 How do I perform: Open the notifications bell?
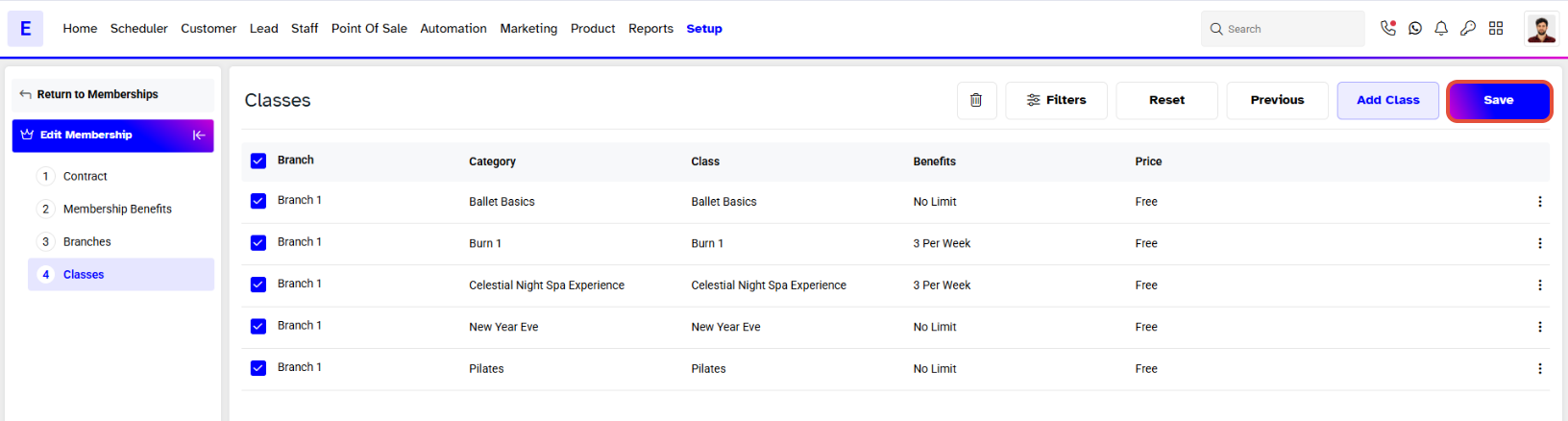1441,29
